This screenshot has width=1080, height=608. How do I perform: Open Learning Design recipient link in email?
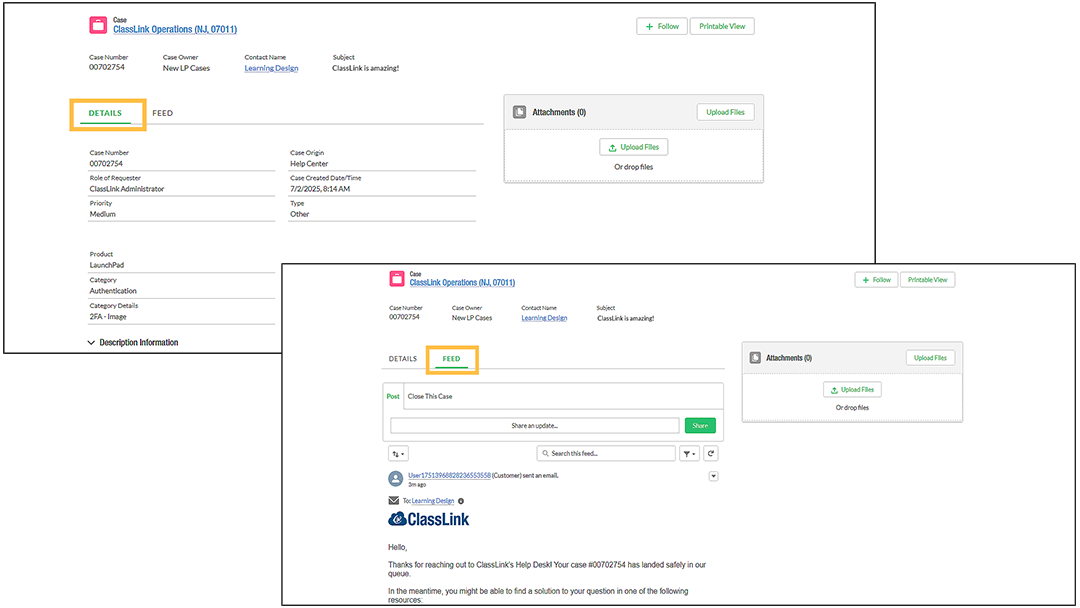point(433,501)
